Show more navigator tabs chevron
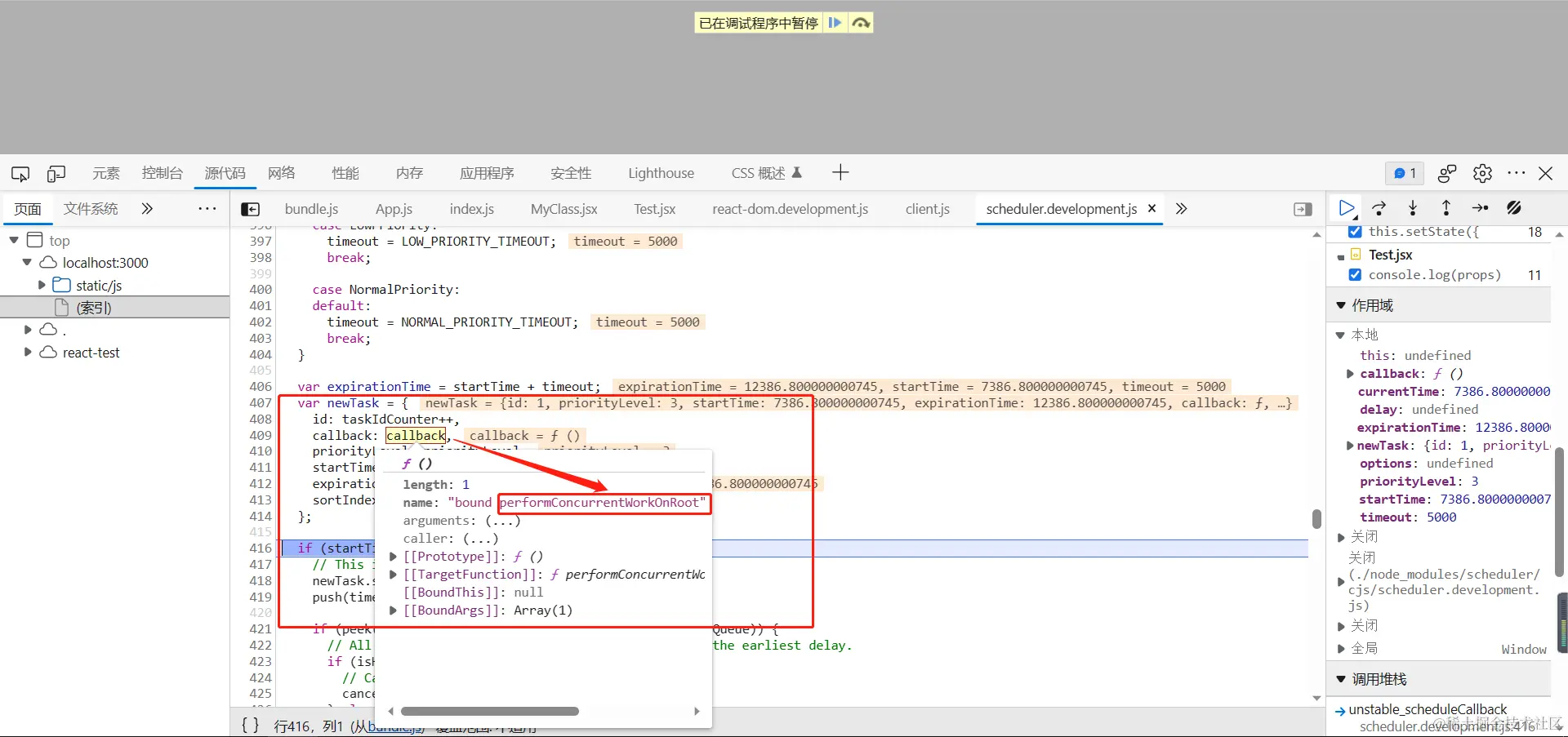1568x737 pixels. coord(147,209)
